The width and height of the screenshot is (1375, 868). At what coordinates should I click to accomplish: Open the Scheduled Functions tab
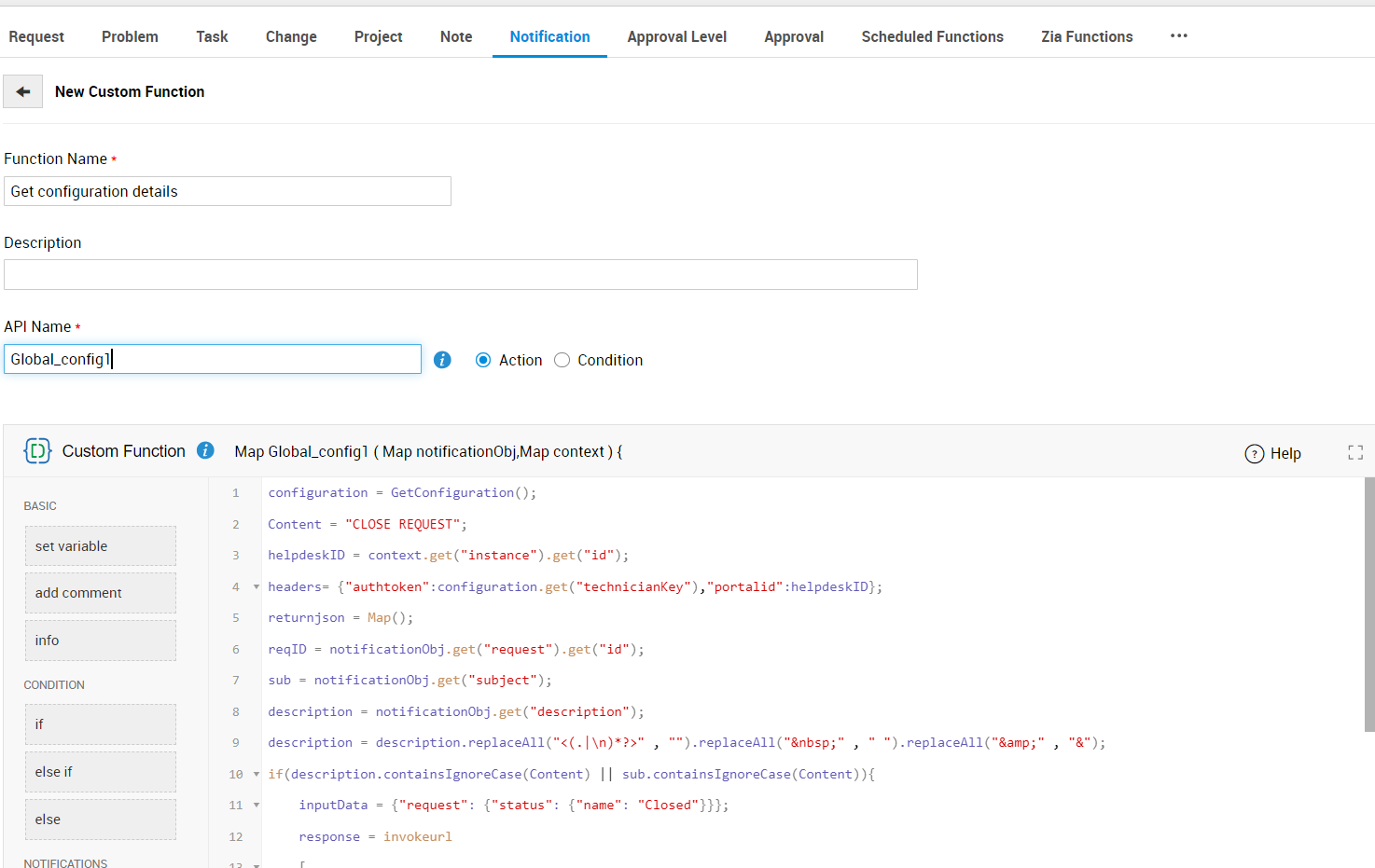click(x=932, y=36)
